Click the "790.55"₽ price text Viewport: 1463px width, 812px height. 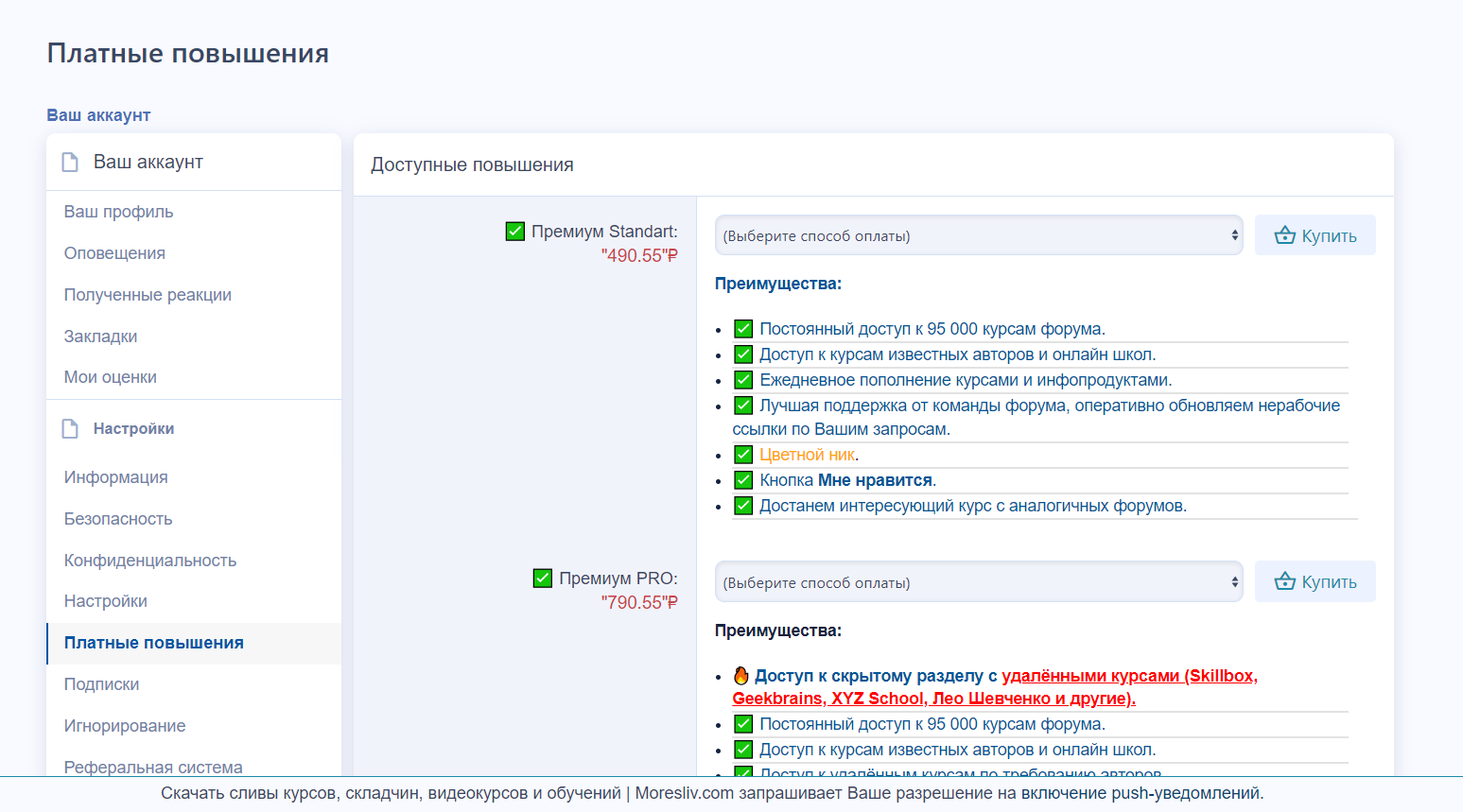(639, 603)
